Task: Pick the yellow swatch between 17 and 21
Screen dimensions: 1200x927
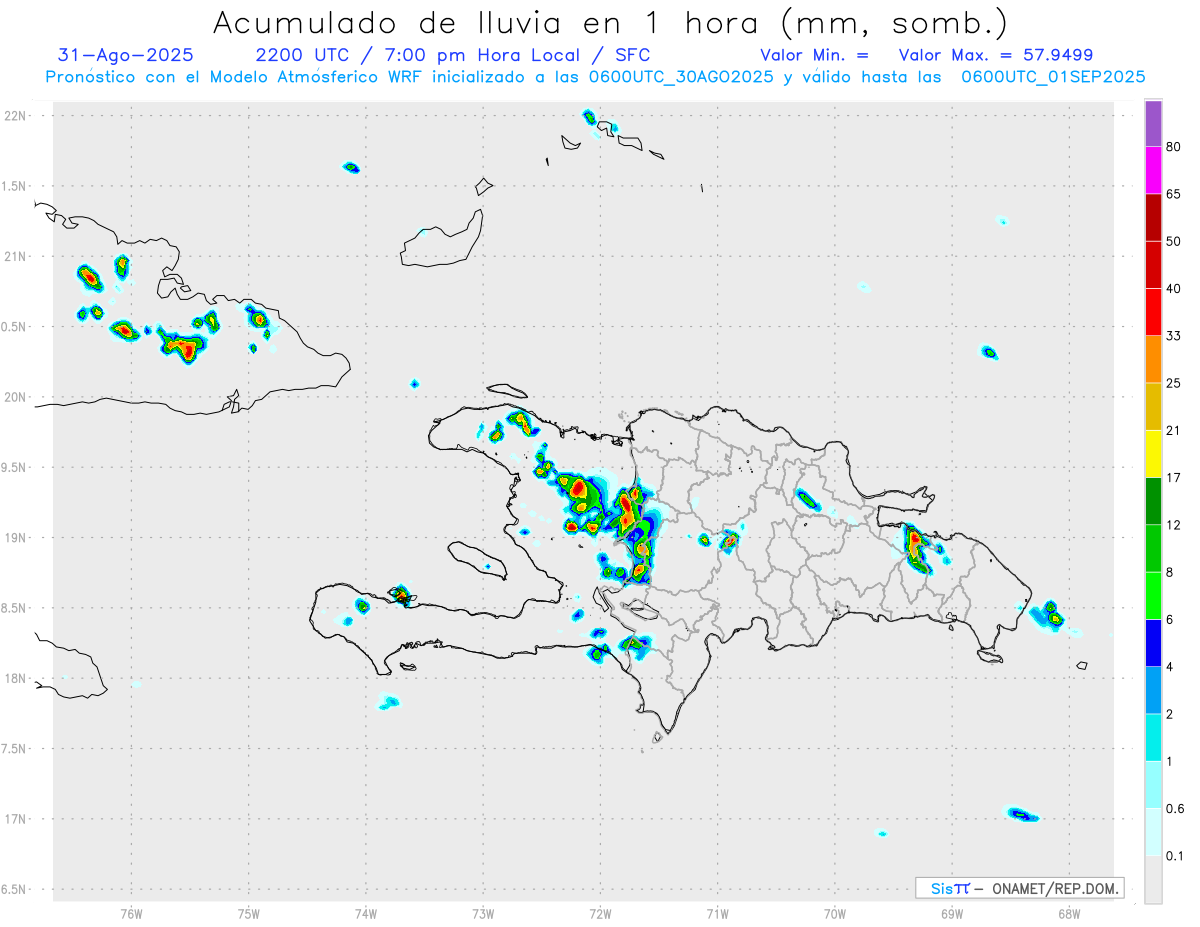Action: 1153,454
